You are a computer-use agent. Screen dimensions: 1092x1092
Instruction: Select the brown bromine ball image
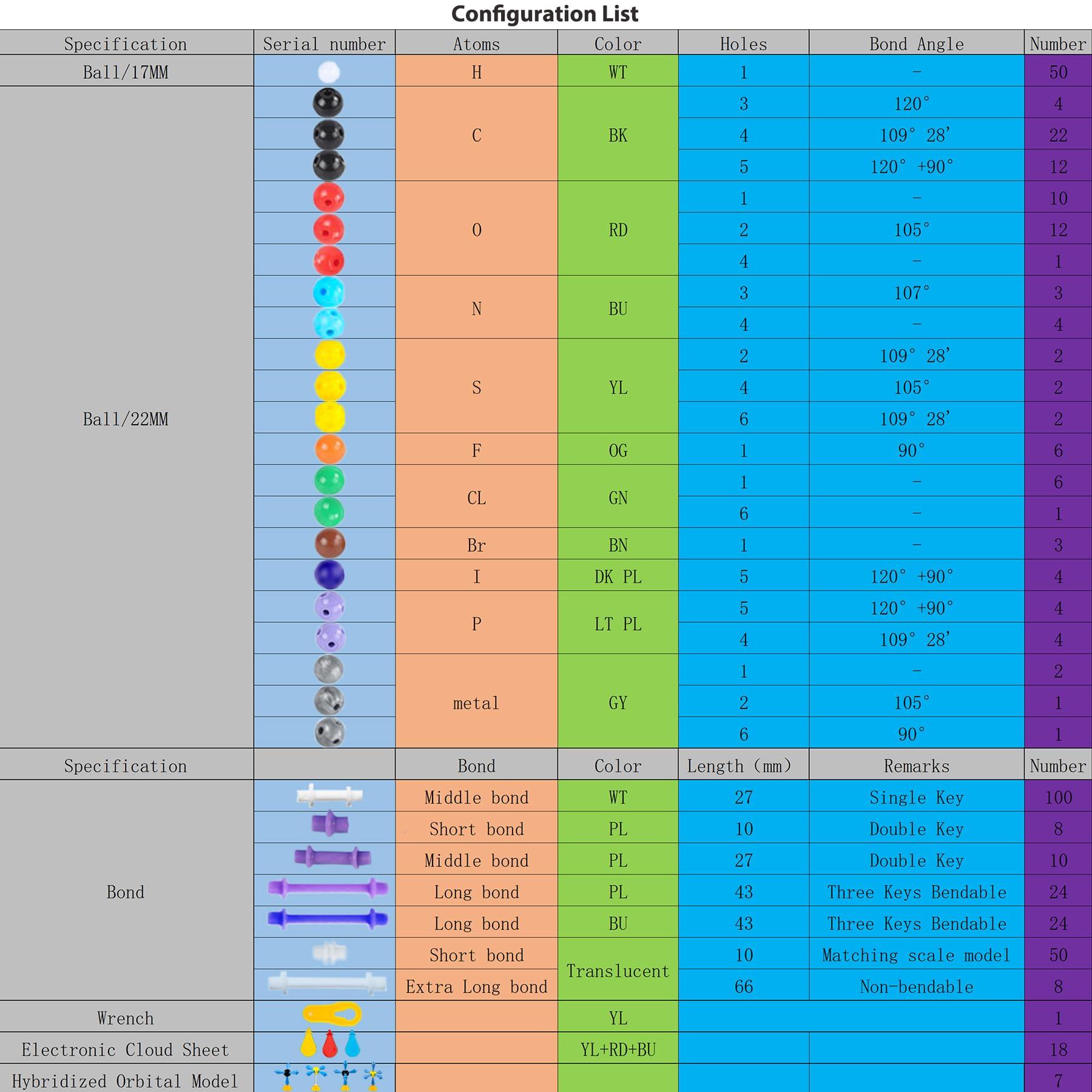[329, 544]
